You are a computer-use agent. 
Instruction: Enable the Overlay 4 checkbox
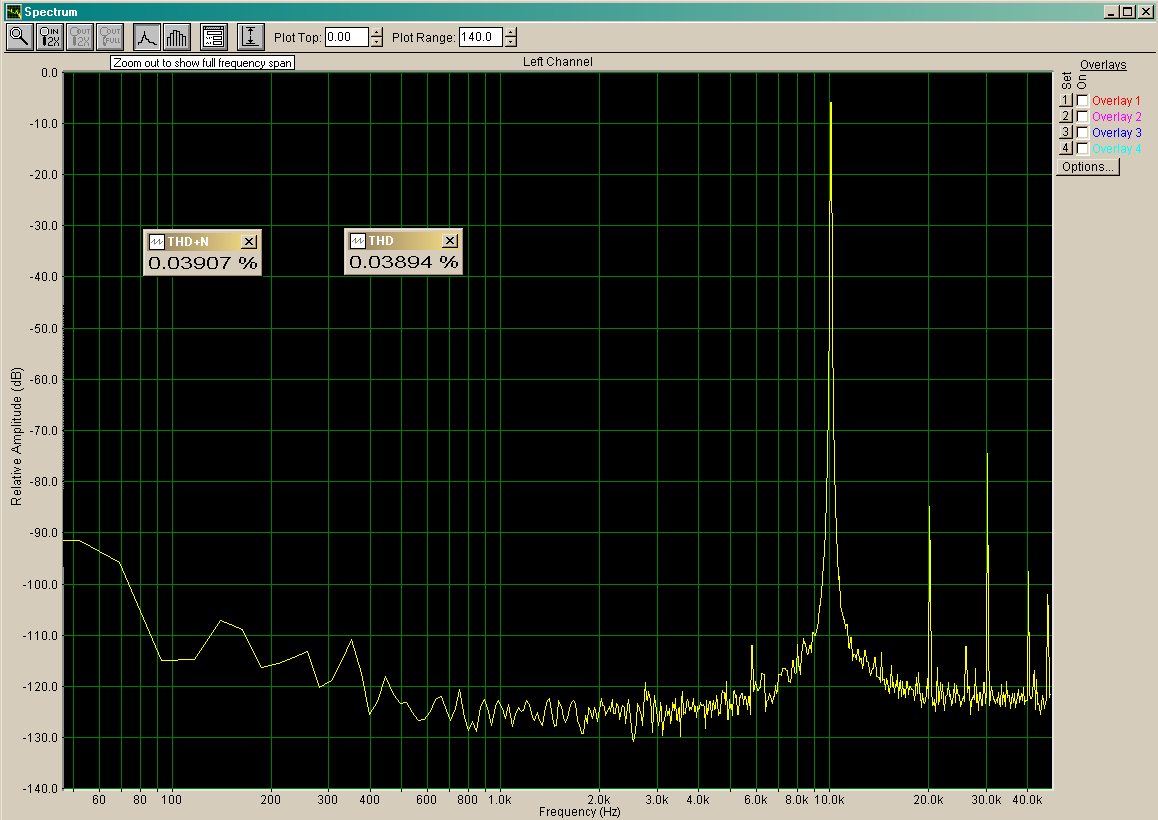(x=1082, y=148)
